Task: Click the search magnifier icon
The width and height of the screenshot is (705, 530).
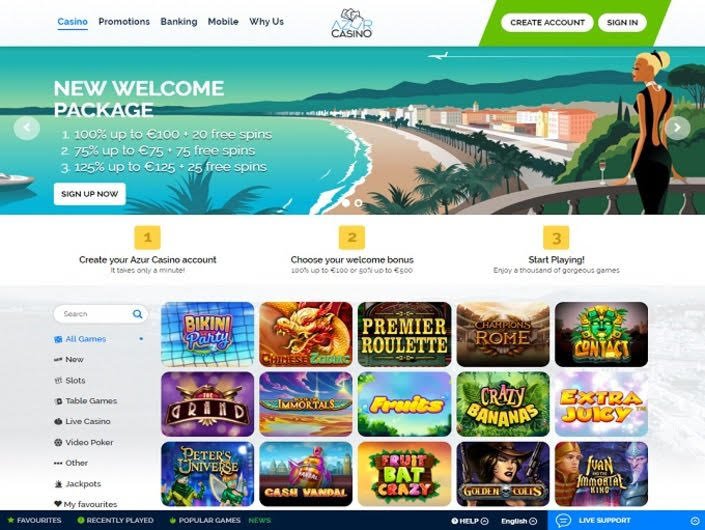Action: click(x=138, y=314)
